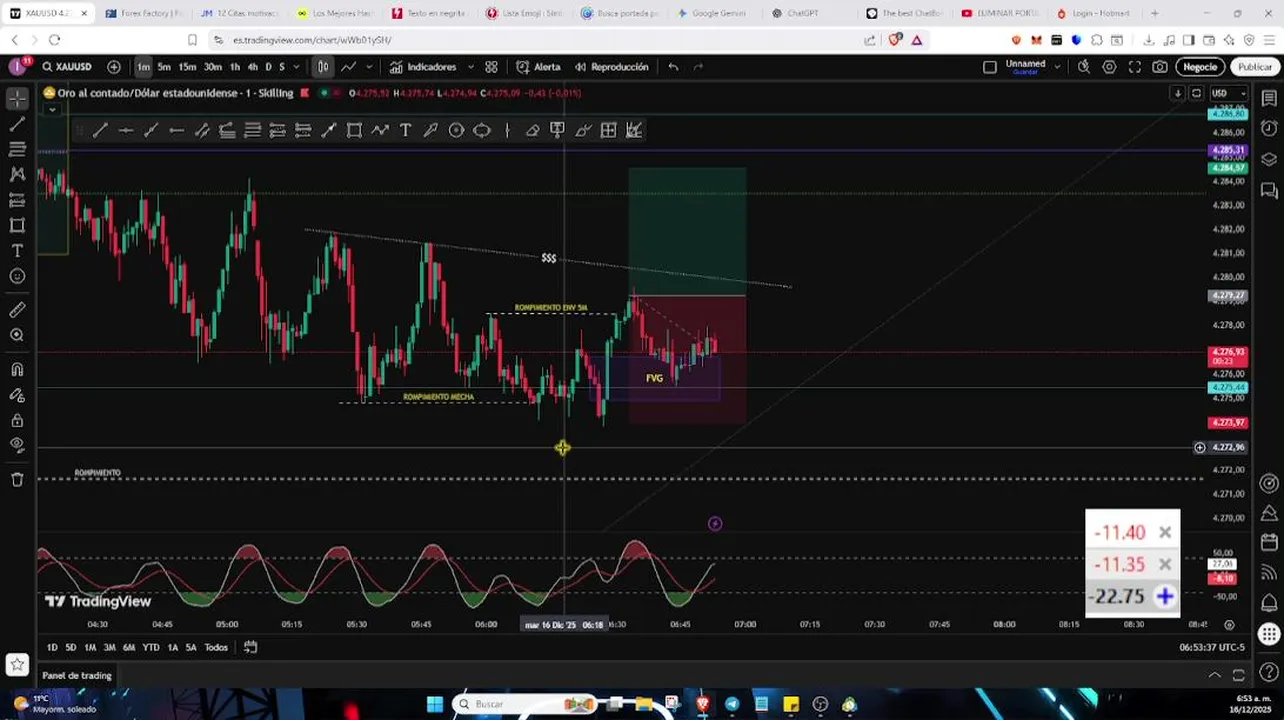
Task: Select the ruler measure tool
Action: click(17, 310)
